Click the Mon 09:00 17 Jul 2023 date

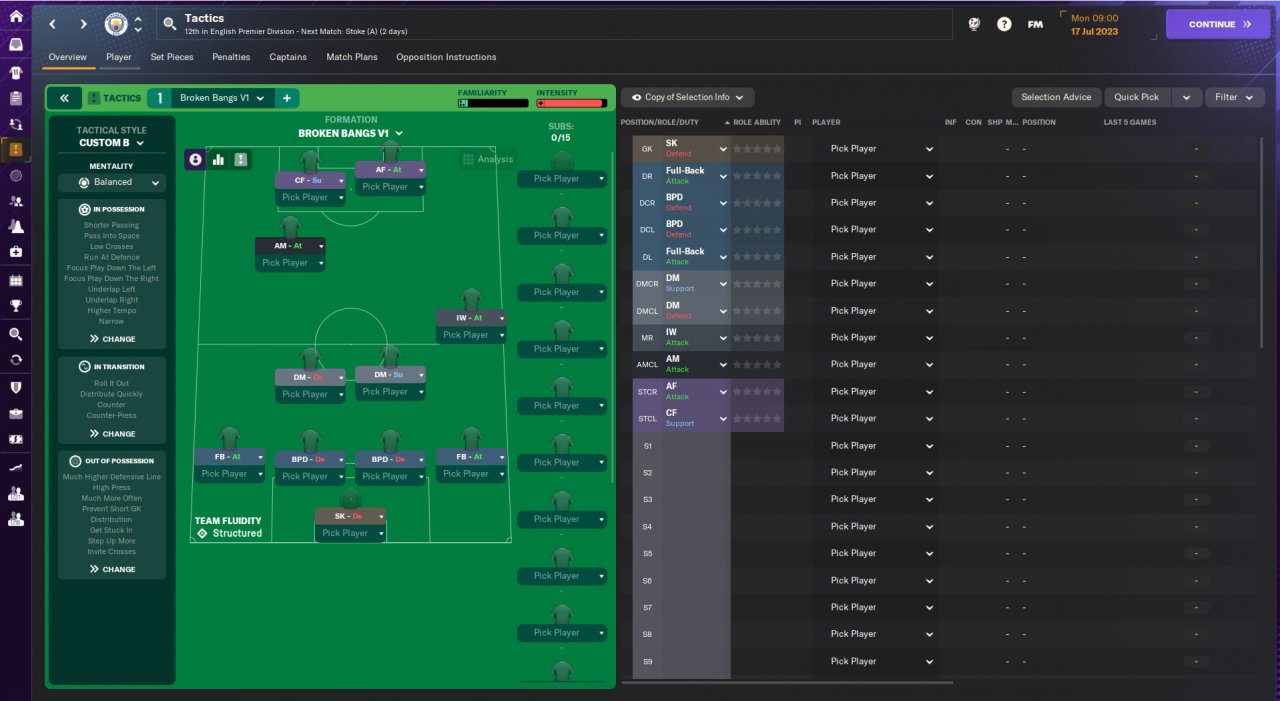[1094, 24]
